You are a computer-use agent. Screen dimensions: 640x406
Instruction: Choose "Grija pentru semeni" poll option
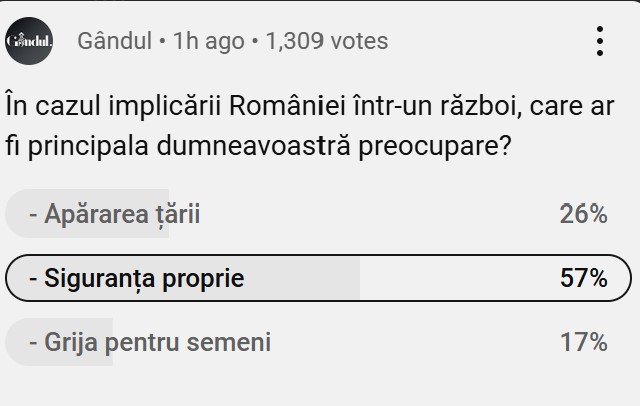tap(150, 343)
